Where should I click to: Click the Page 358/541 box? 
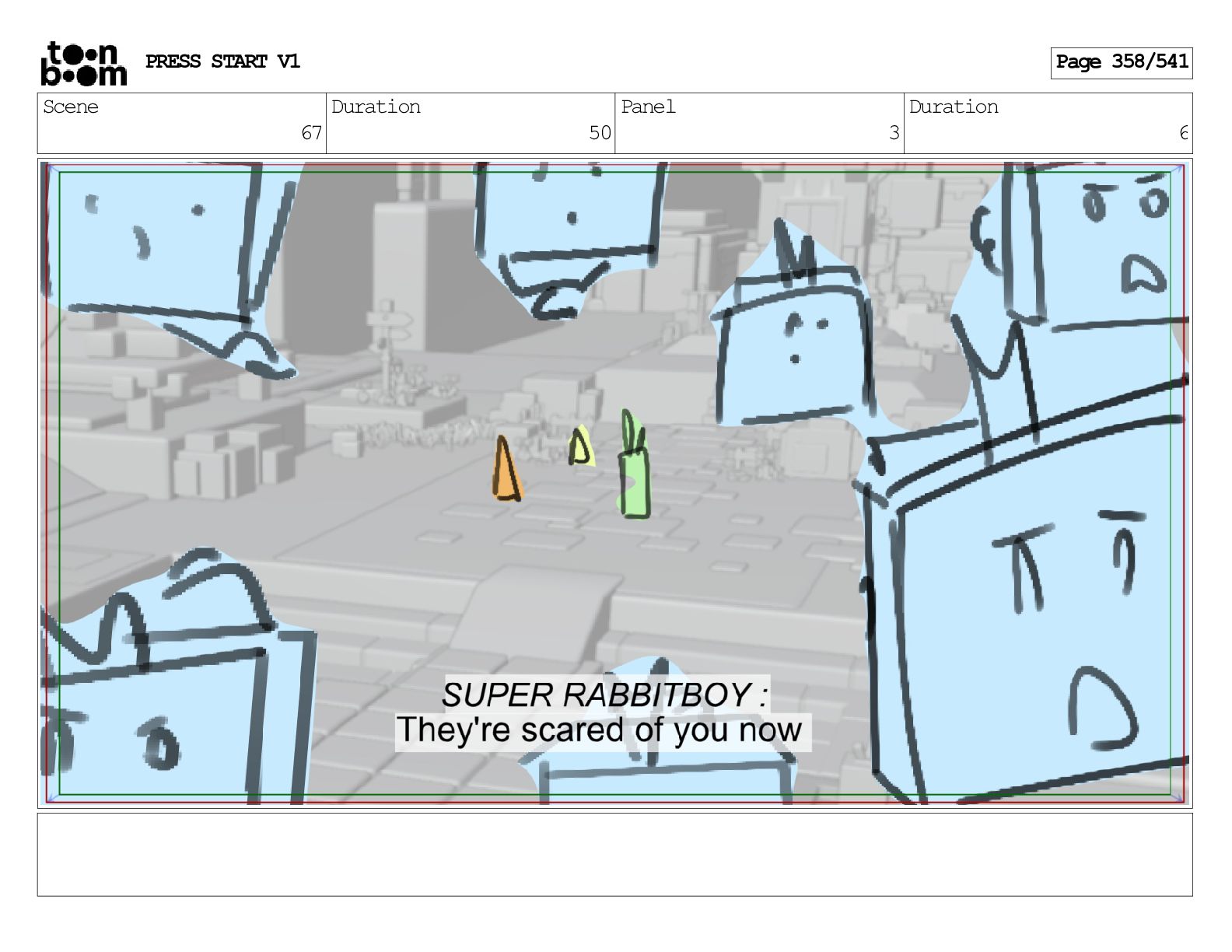pyautogui.click(x=1121, y=62)
